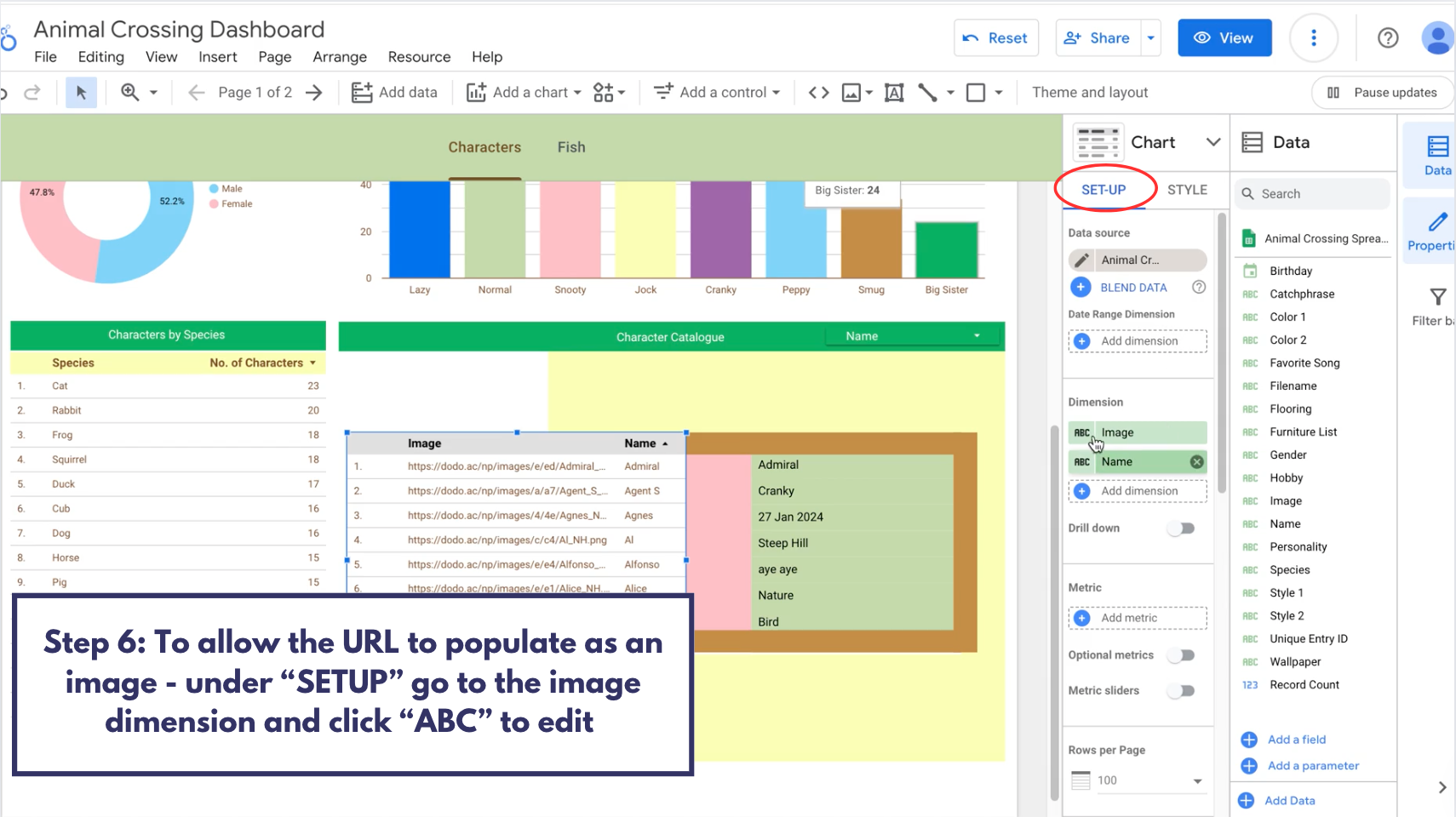Switch to the STYLE tab
Viewport: 1456px width, 817px height.
click(1187, 190)
